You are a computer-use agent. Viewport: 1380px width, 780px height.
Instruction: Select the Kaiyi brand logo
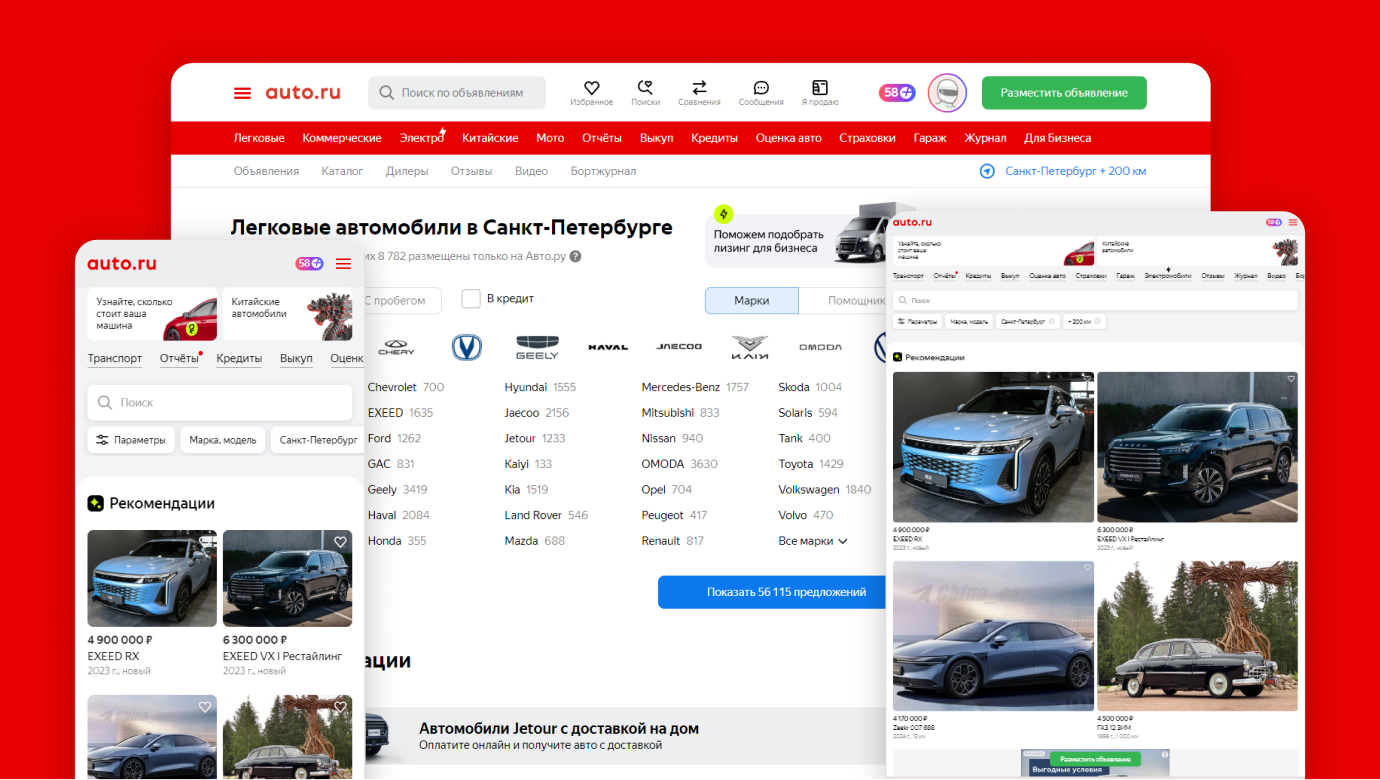tap(750, 347)
